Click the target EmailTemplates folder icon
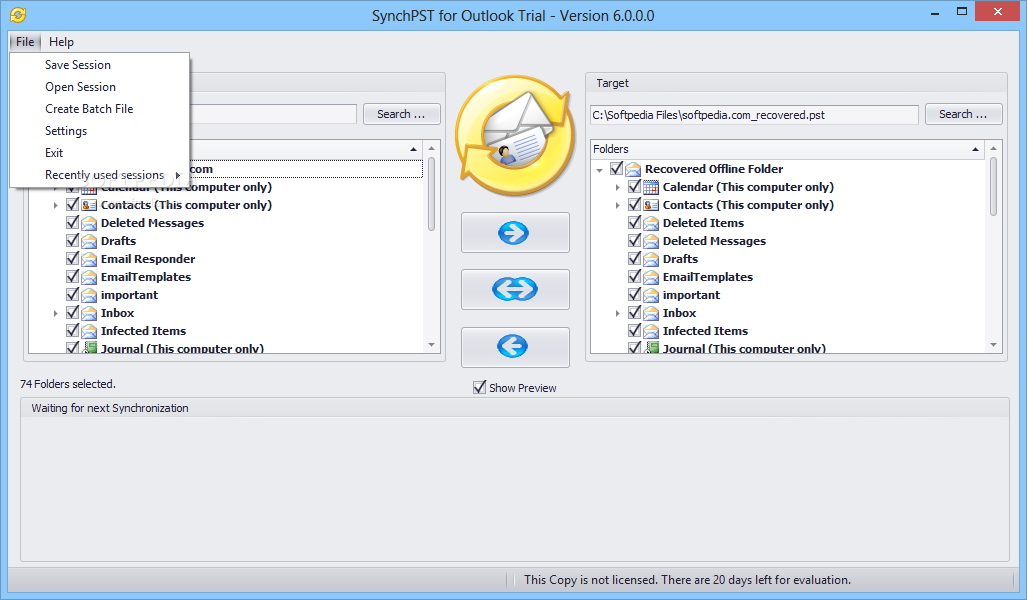Viewport: 1027px width, 600px height. click(650, 277)
